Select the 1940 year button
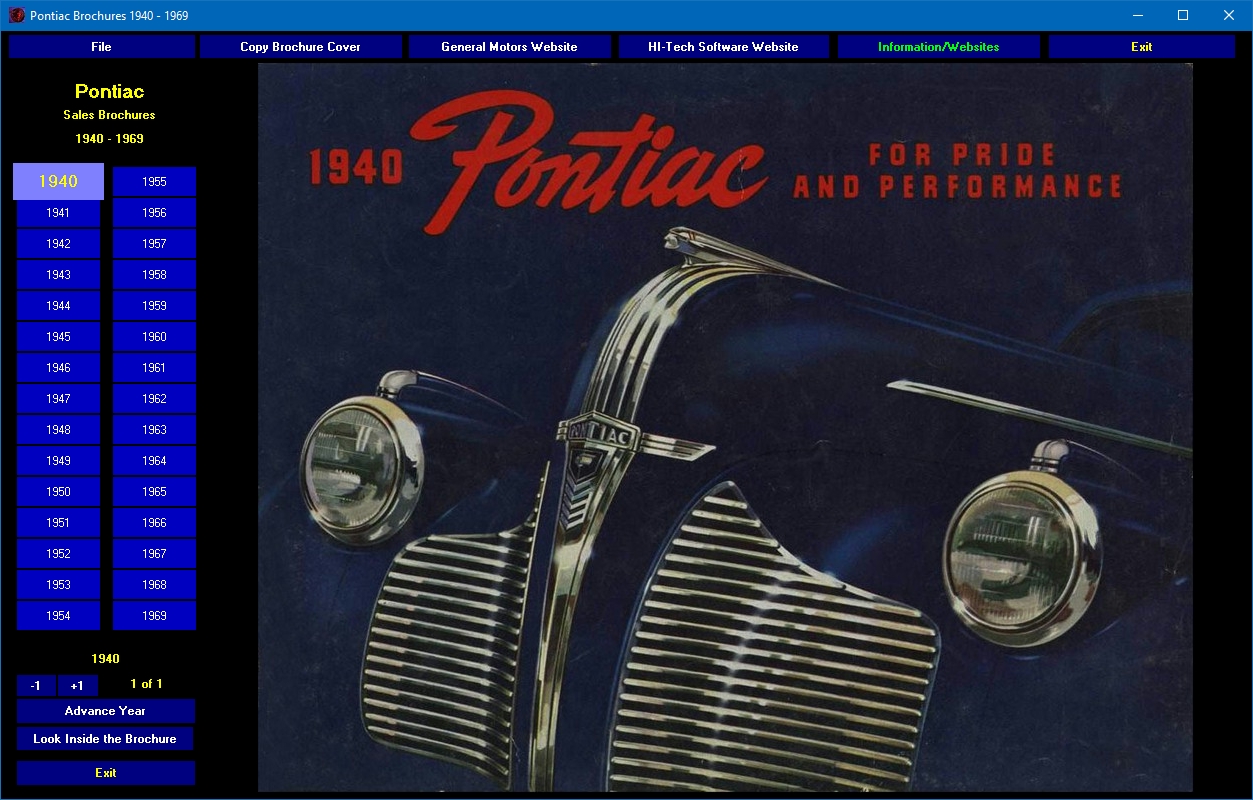Screen dimensions: 1253x800 (x=58, y=181)
